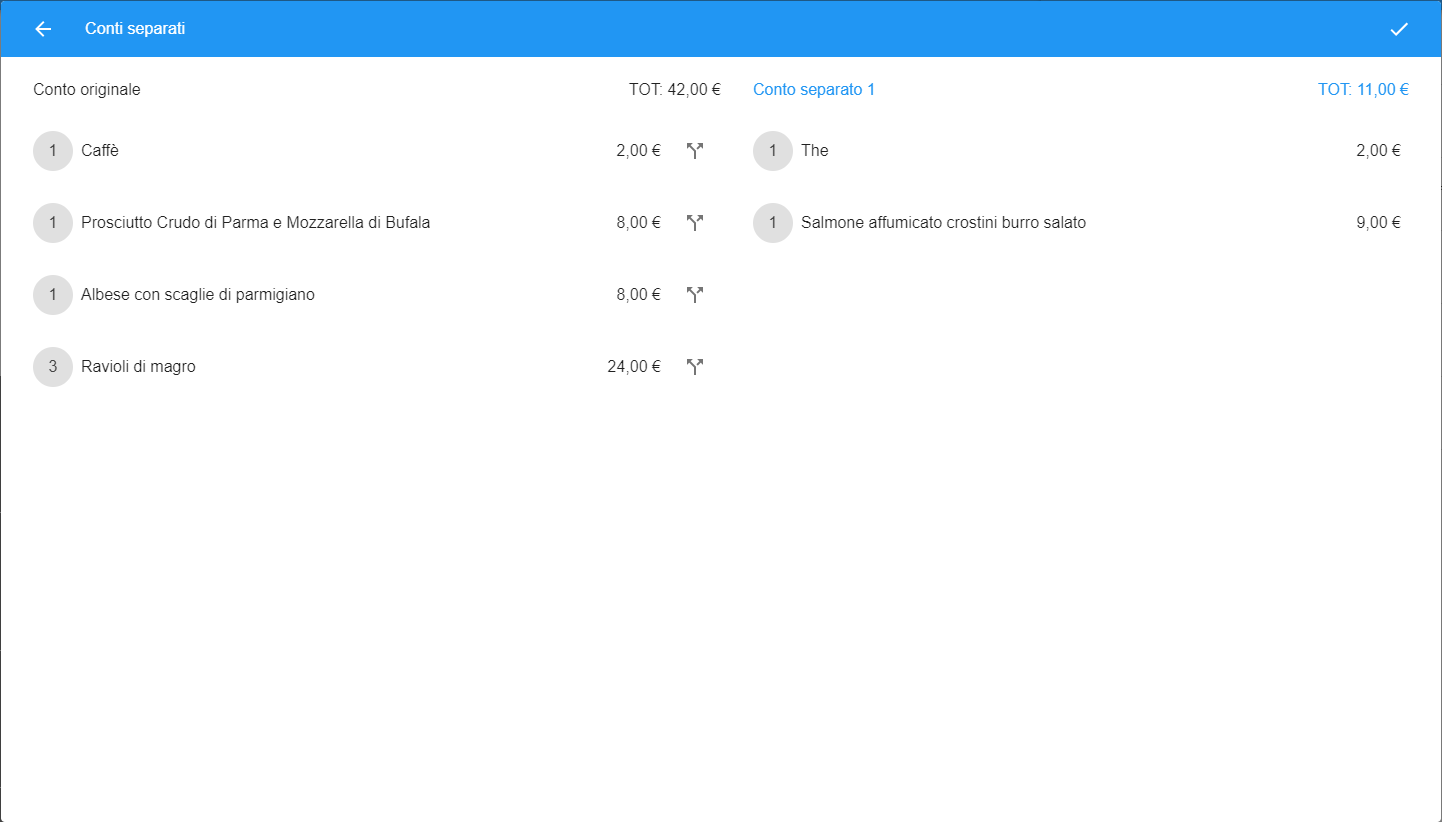
Task: Split Albese con scaglie di parmigiano item
Action: [x=695, y=295]
